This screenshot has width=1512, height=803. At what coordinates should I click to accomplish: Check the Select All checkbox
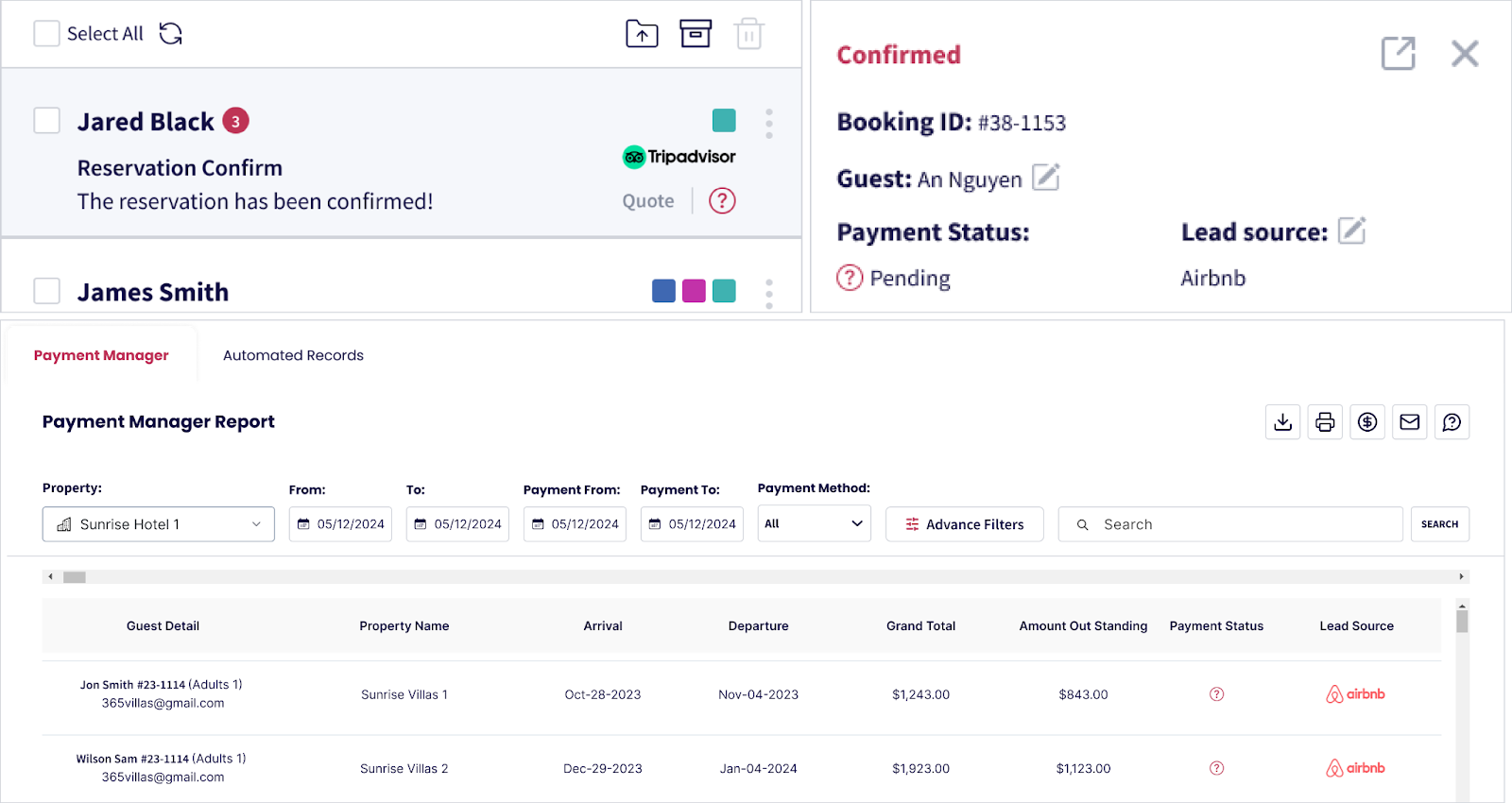46,34
